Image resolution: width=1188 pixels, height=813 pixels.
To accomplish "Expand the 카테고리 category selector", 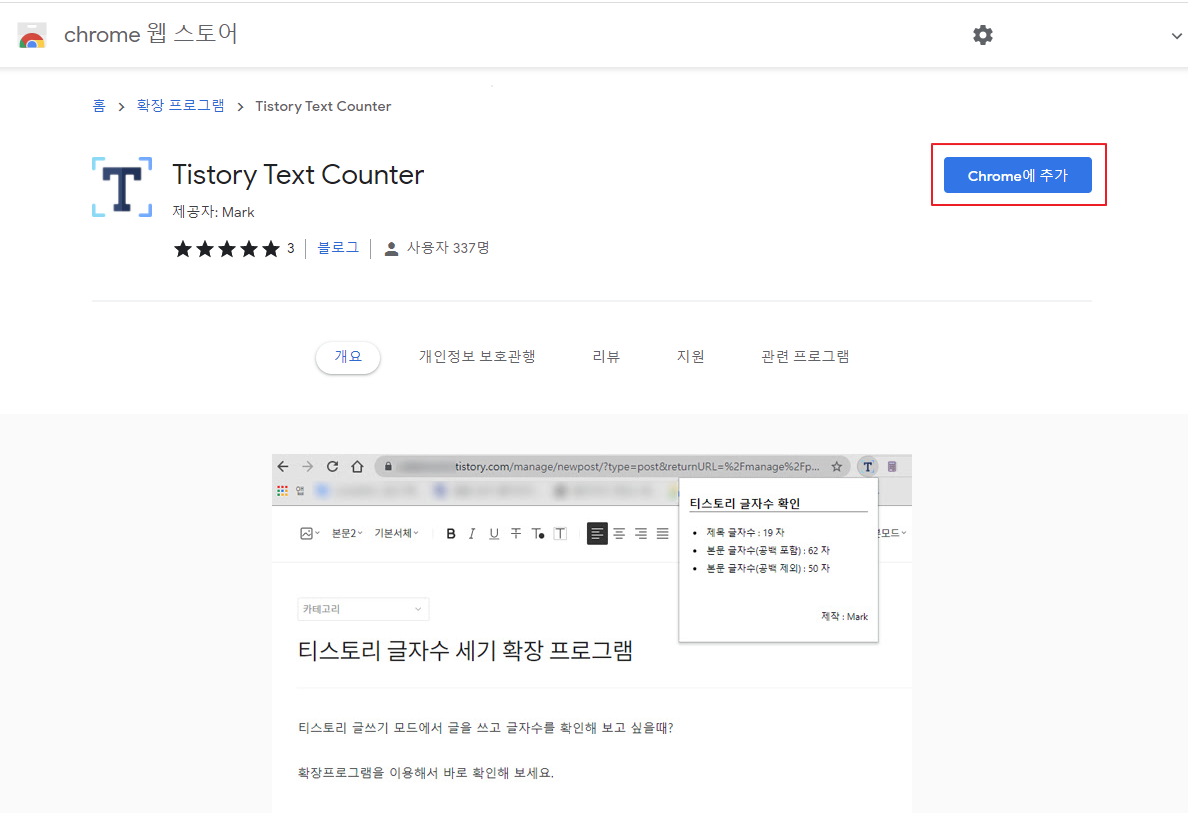I will [x=363, y=608].
